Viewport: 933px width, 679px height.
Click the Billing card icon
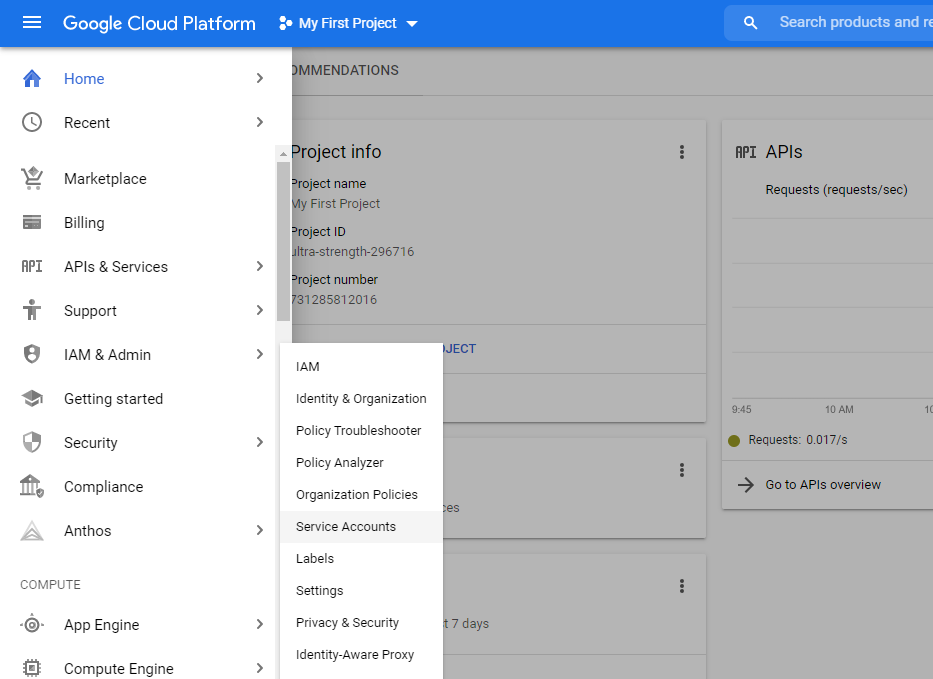pos(32,223)
